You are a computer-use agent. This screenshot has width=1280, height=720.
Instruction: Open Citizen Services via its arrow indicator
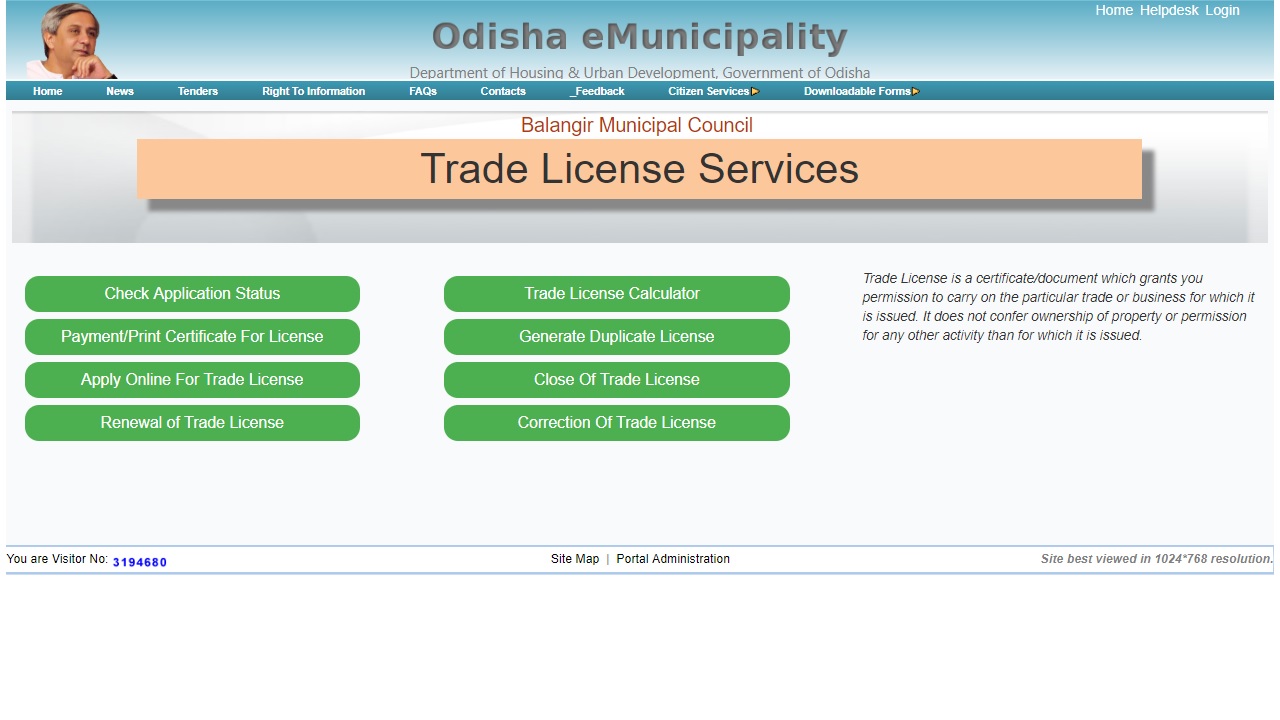point(756,91)
